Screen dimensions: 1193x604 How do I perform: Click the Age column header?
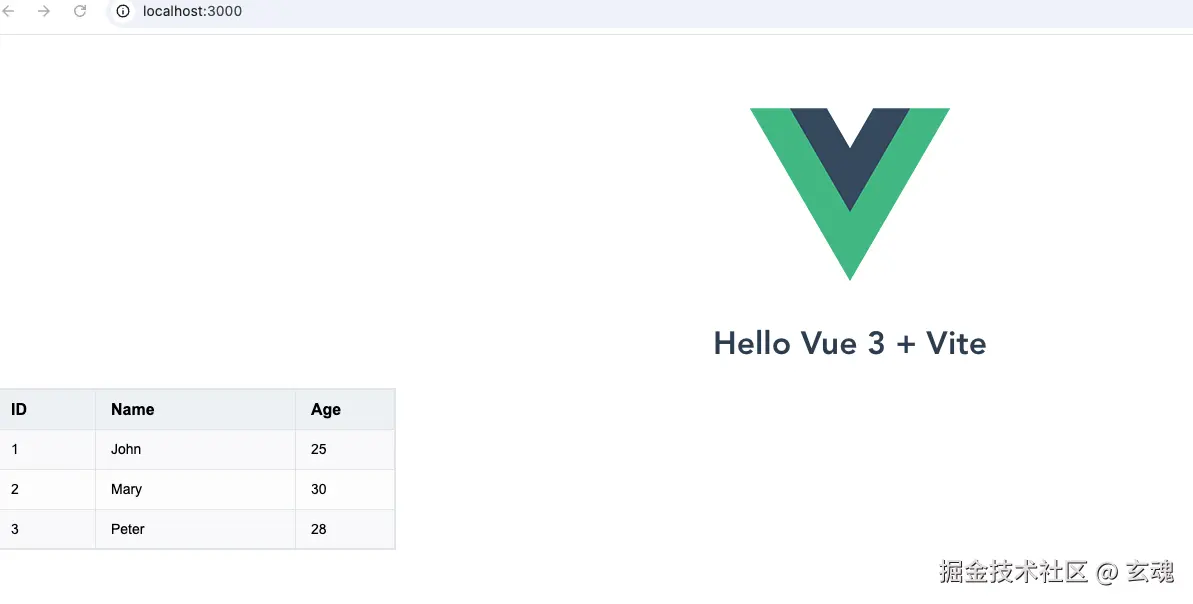326,409
